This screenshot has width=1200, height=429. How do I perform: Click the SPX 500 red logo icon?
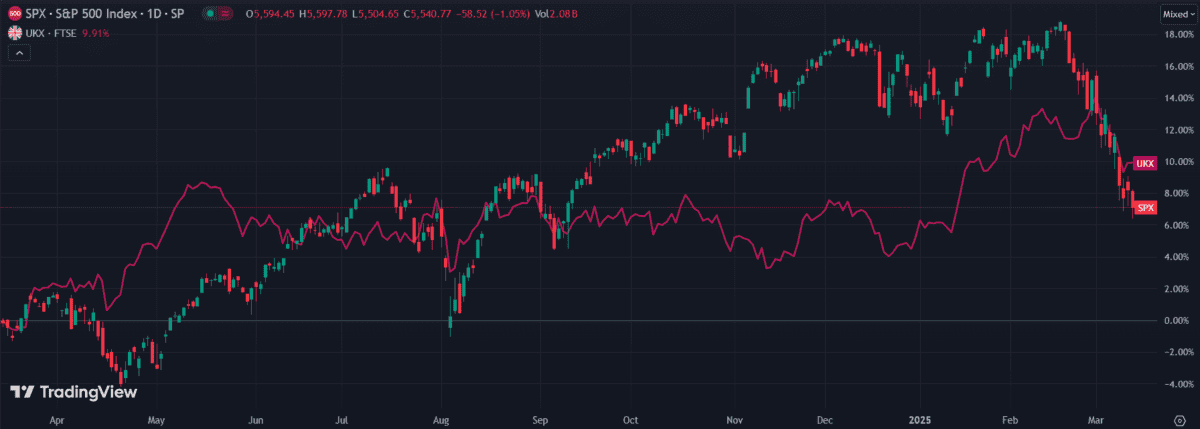coord(15,14)
